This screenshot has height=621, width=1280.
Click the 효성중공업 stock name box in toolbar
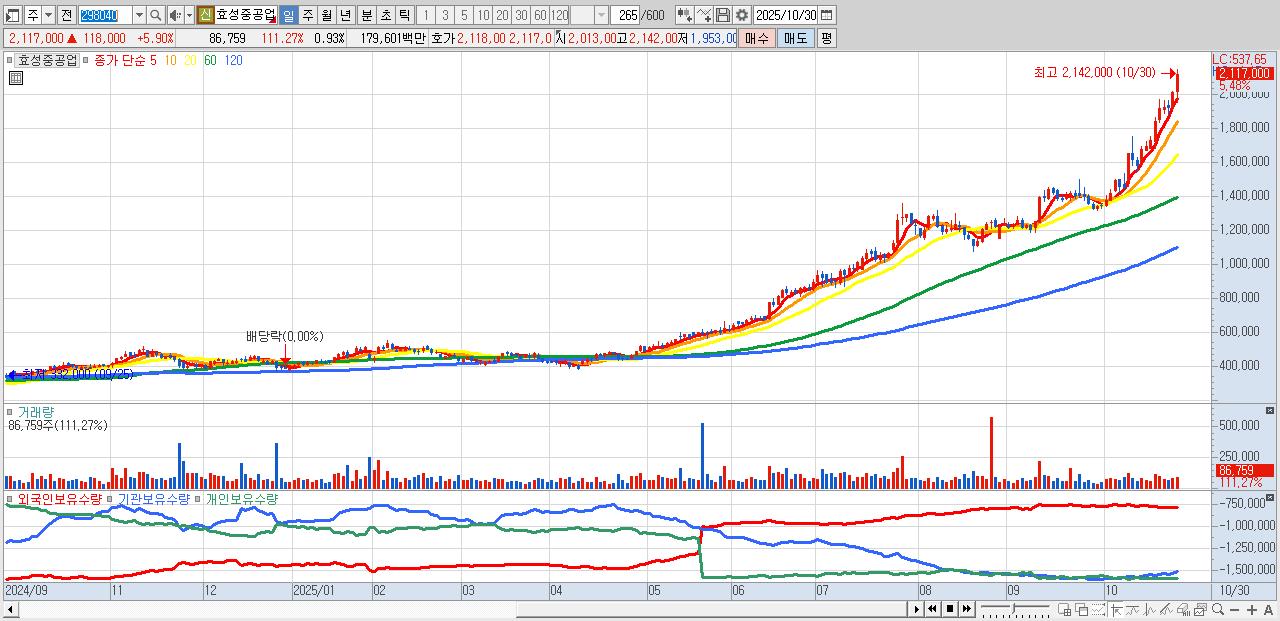pyautogui.click(x=246, y=15)
